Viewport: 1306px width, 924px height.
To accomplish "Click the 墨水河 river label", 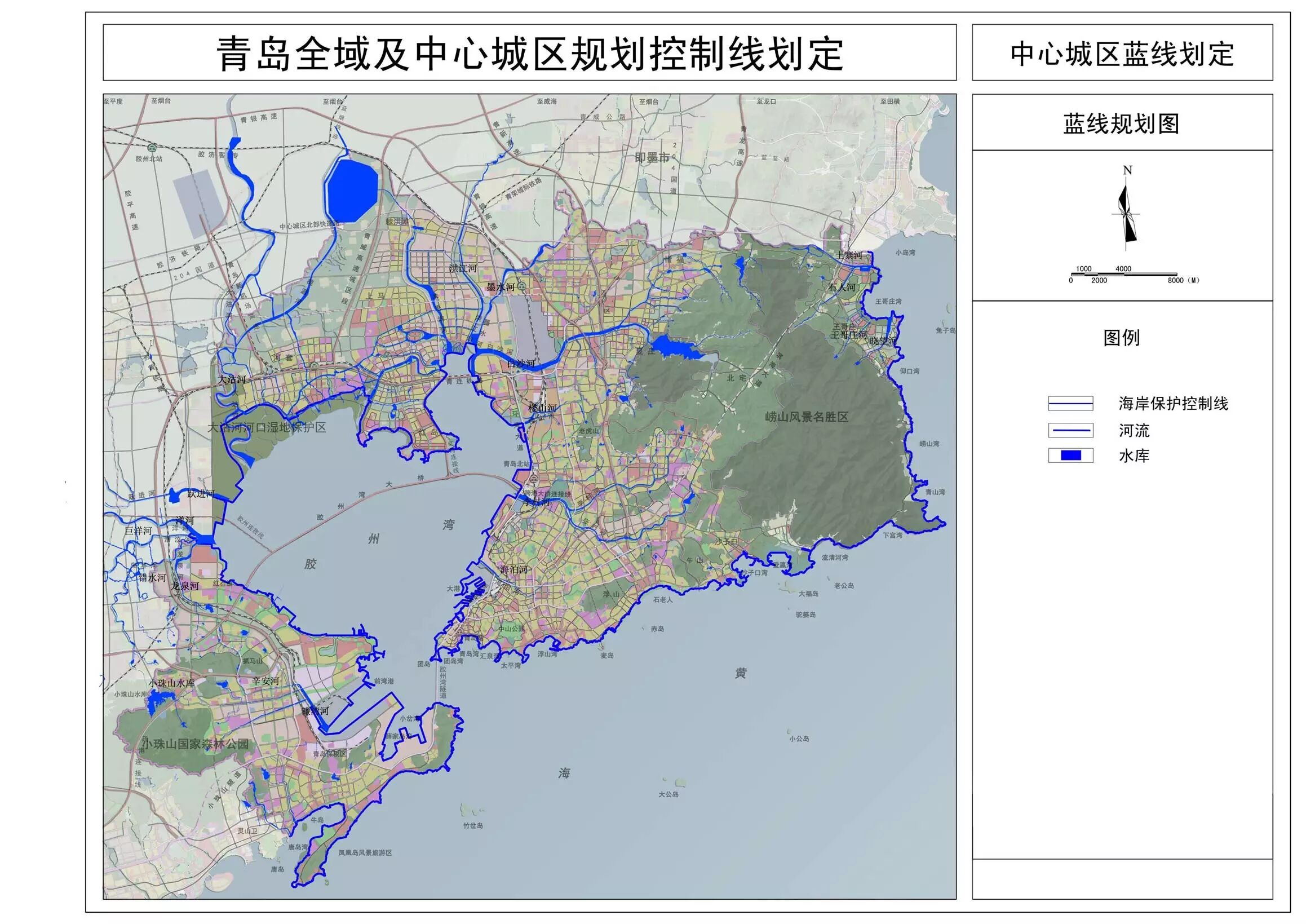I will pyautogui.click(x=500, y=287).
